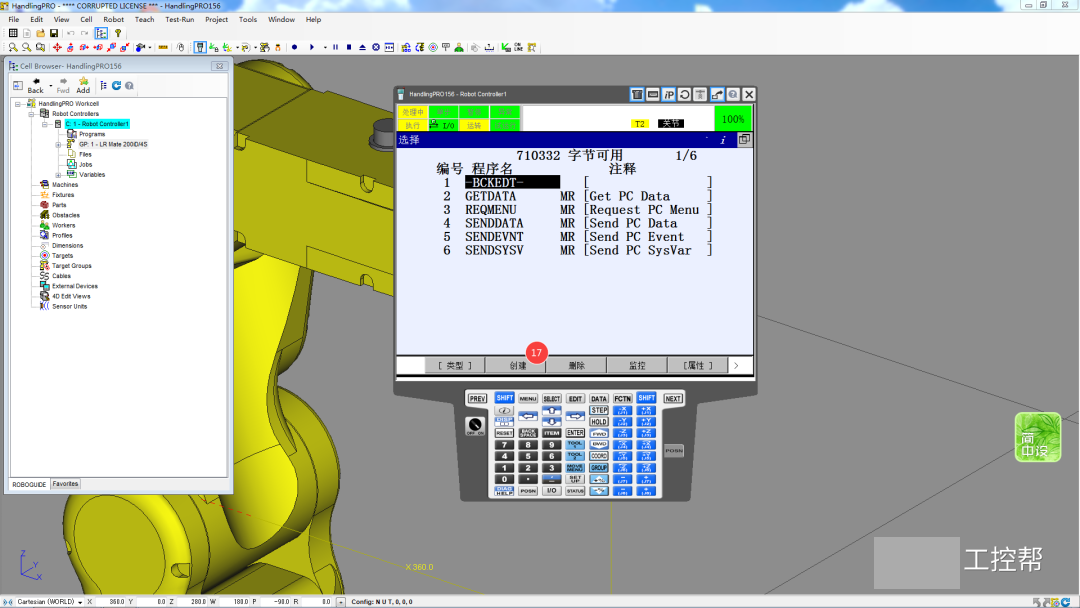1080x608 pixels.
Task: Click the SELECT key on the pendant
Action: pos(552,399)
